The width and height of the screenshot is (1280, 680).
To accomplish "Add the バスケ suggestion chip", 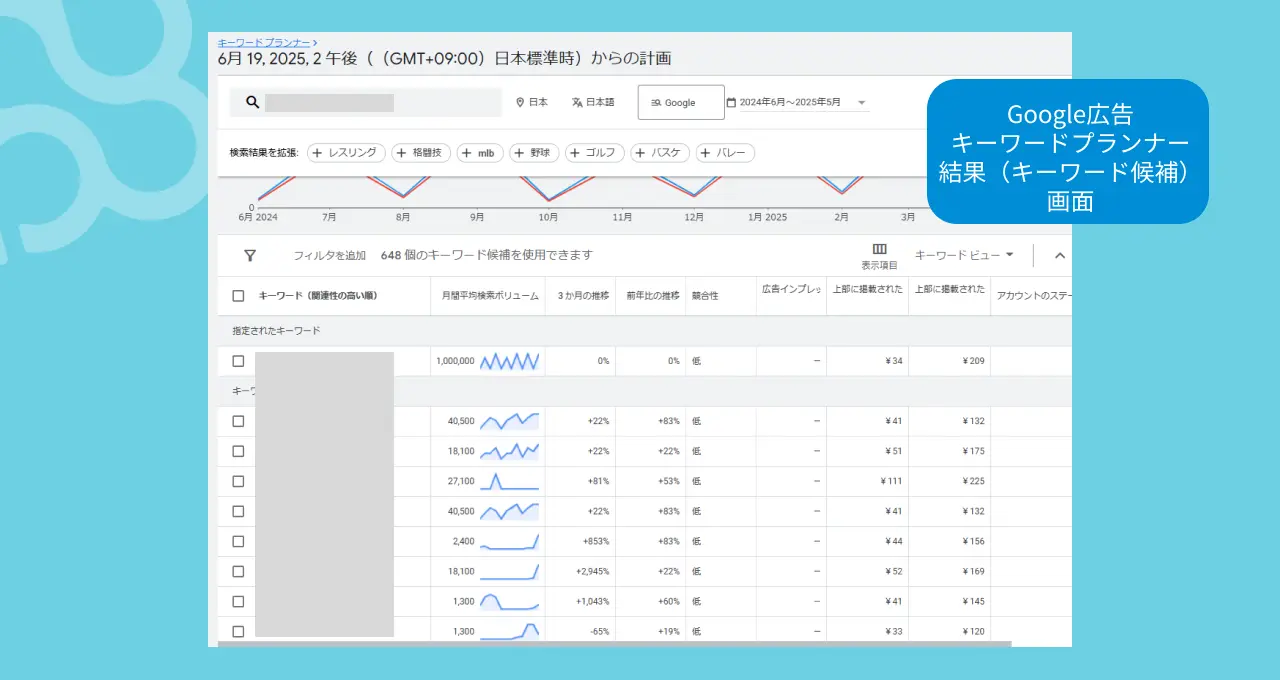I will (660, 153).
